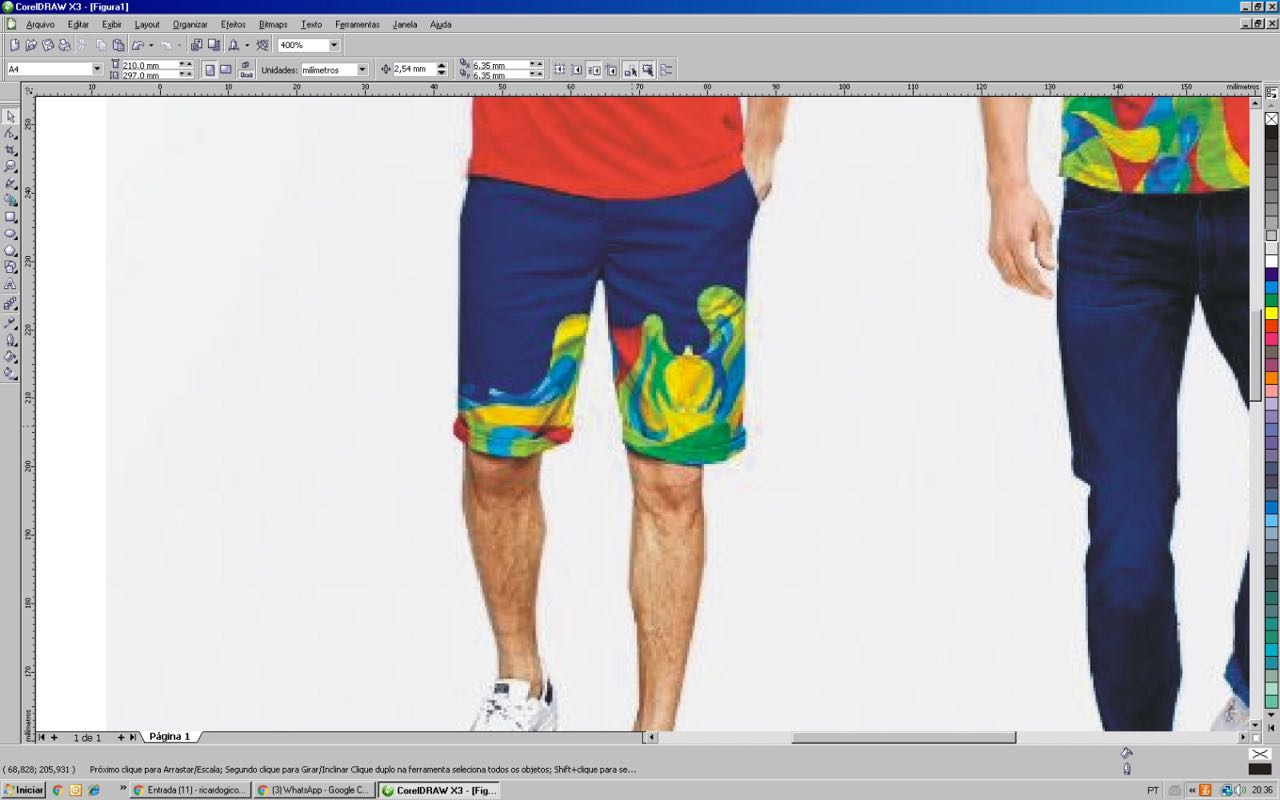Select the Crop tool
Viewport: 1280px width, 800px height.
11,150
